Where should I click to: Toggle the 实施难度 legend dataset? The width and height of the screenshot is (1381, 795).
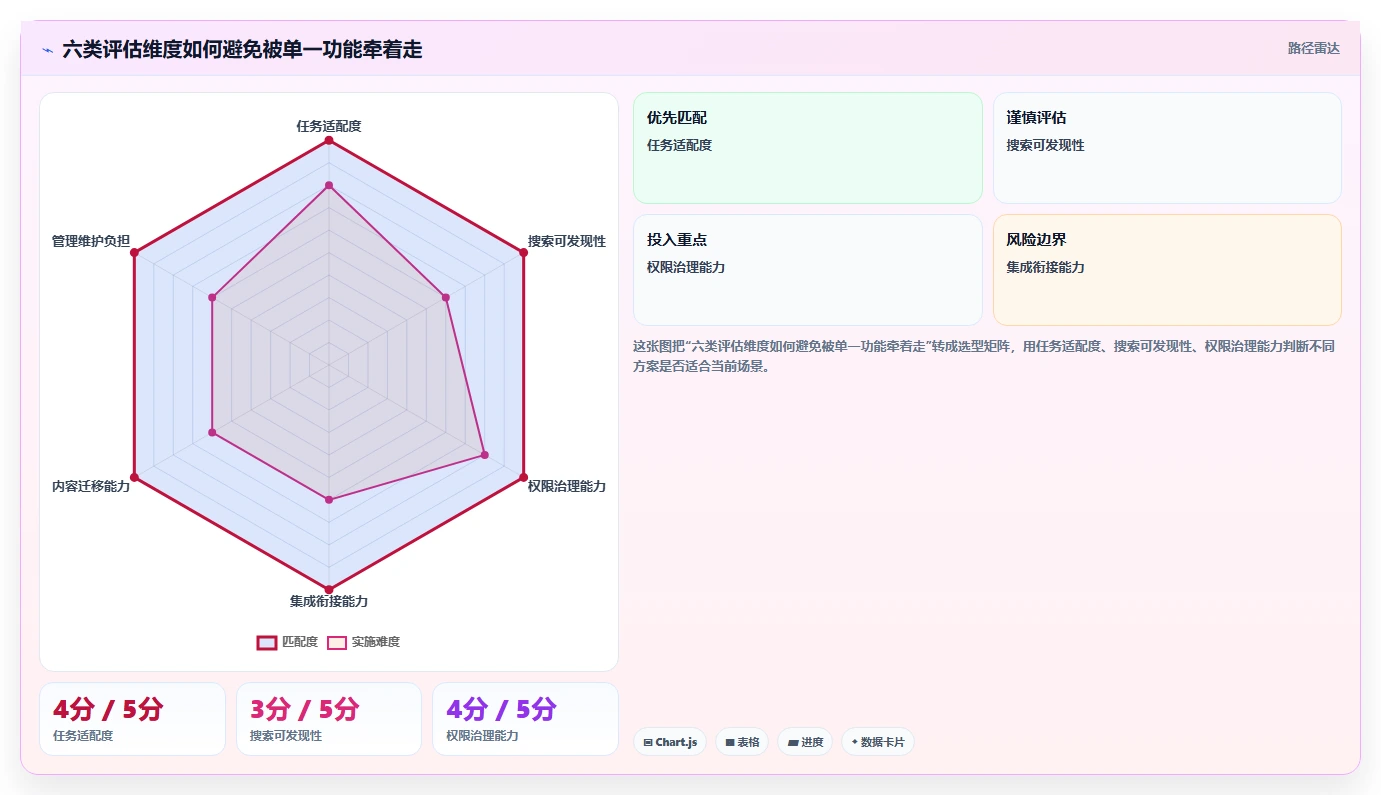(364, 642)
